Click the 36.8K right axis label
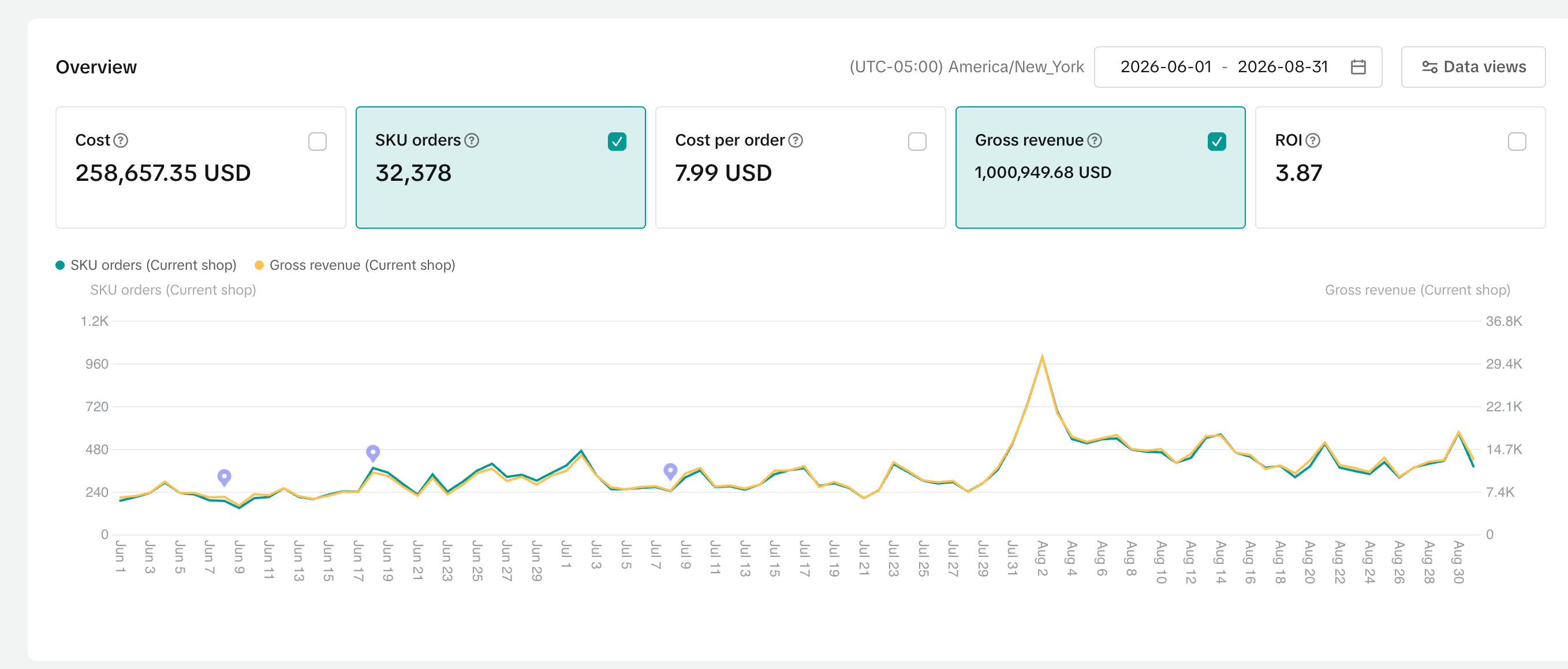 [1503, 321]
